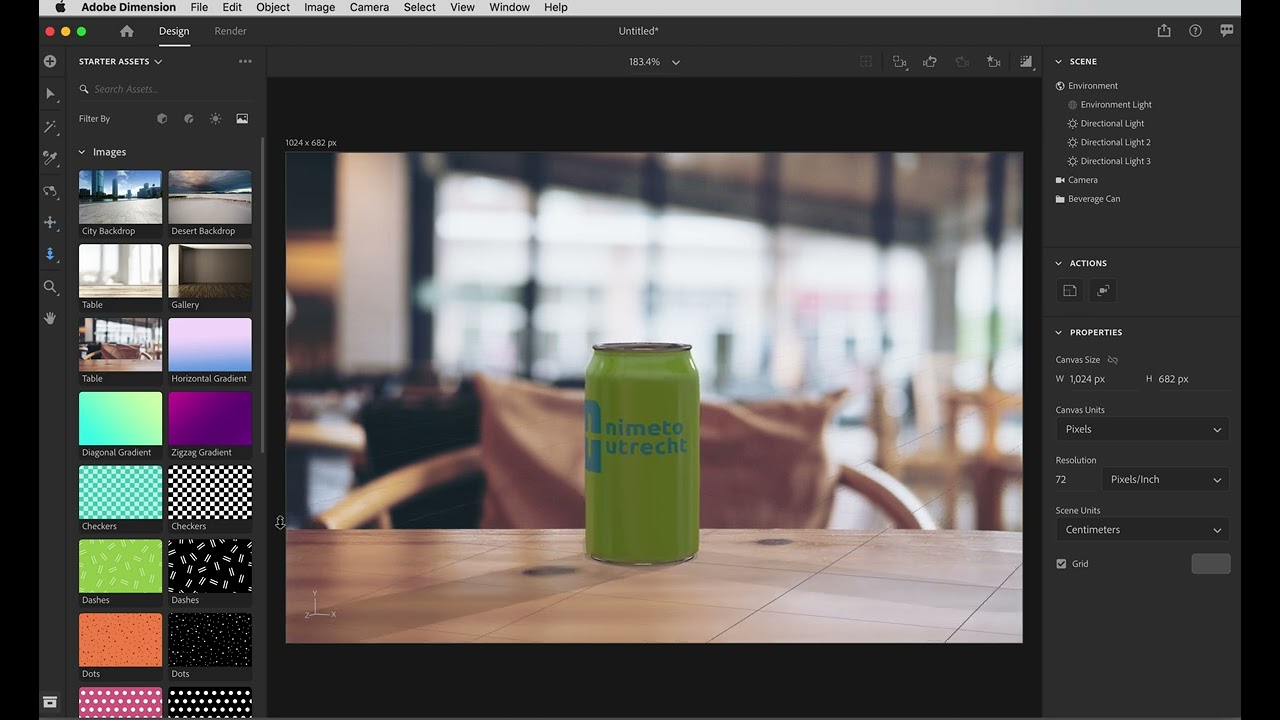Open the Canvas Units Pixels dropdown
This screenshot has width=1280, height=720.
(1142, 429)
